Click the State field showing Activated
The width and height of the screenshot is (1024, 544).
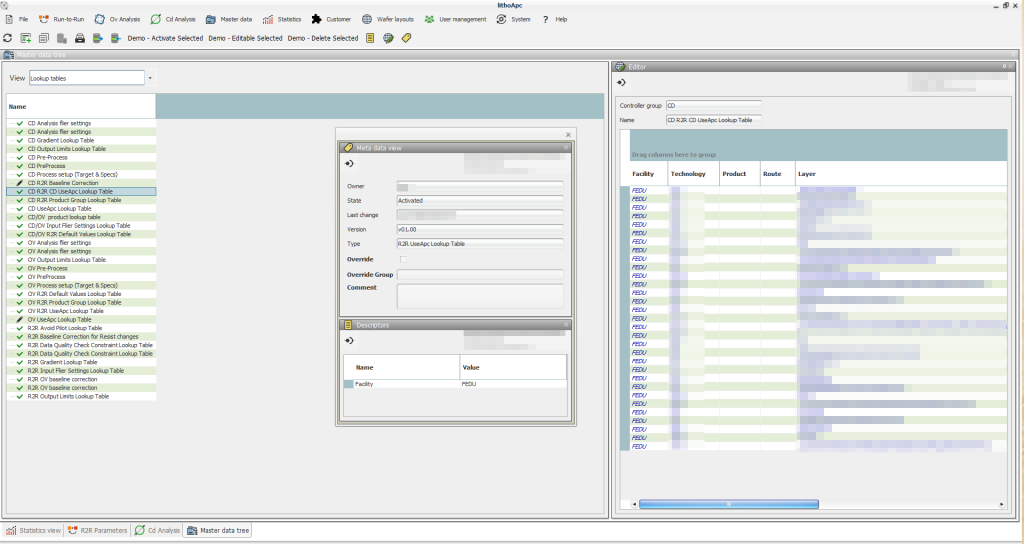click(x=480, y=200)
